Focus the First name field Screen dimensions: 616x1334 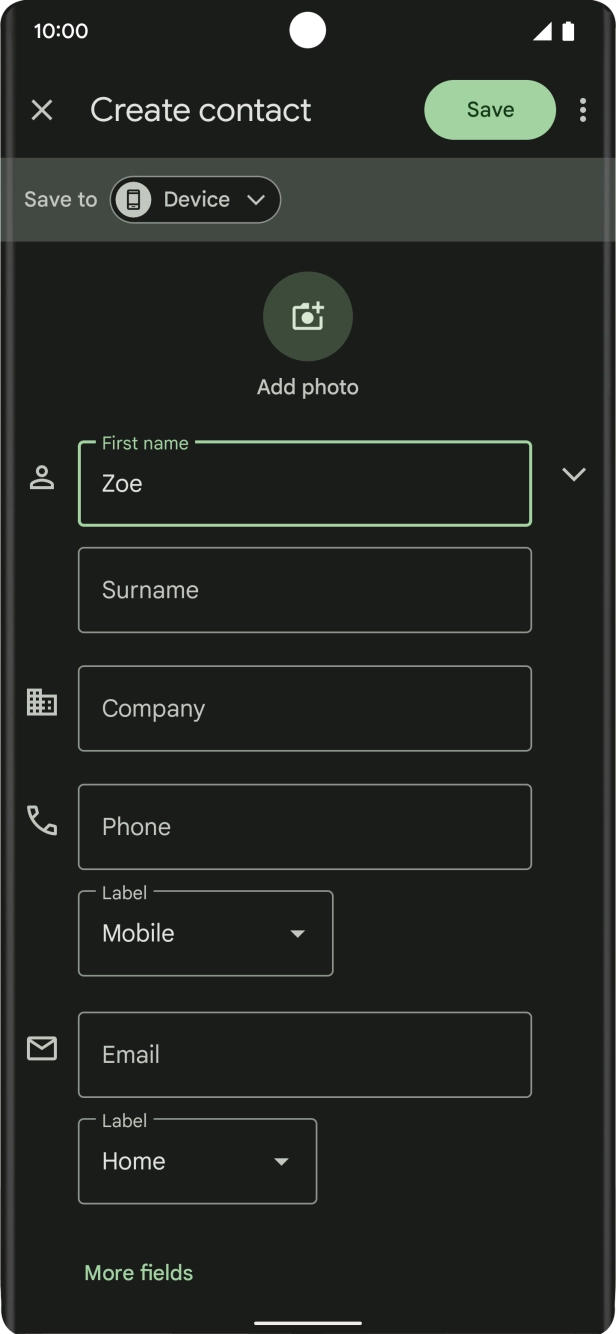(305, 484)
